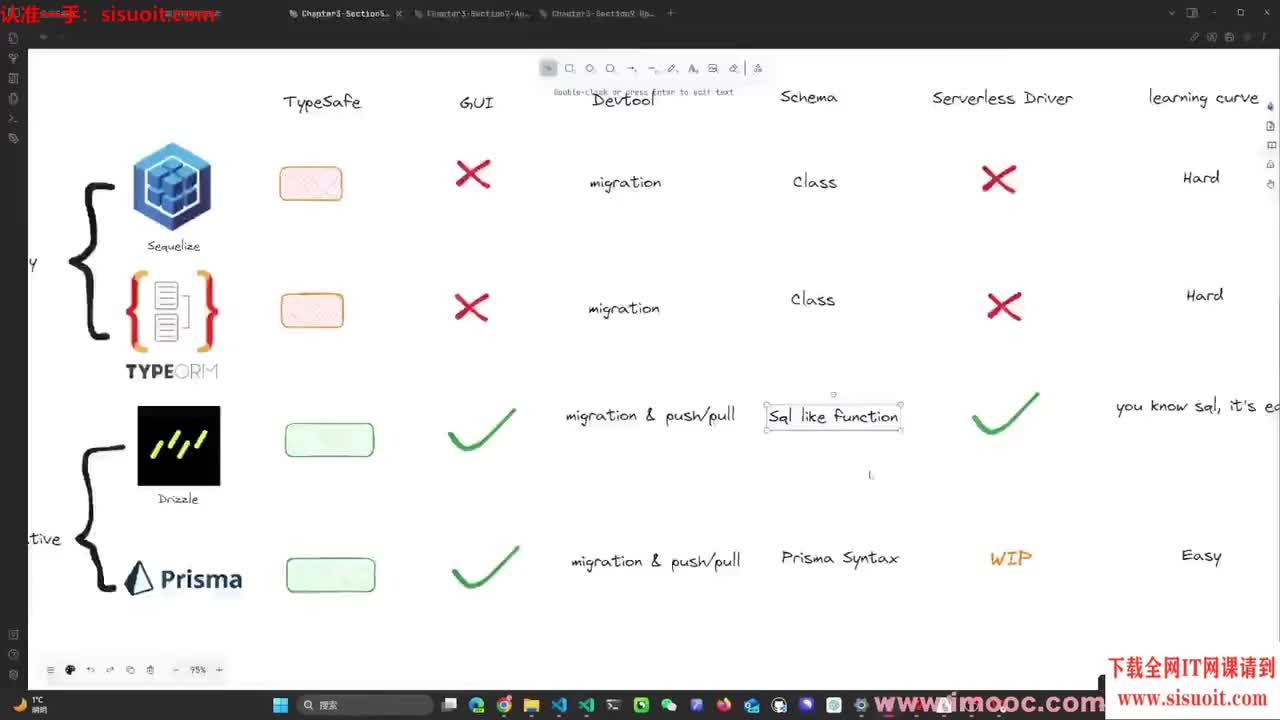Undo the last canvas action
The image size is (1280, 720).
click(90, 670)
